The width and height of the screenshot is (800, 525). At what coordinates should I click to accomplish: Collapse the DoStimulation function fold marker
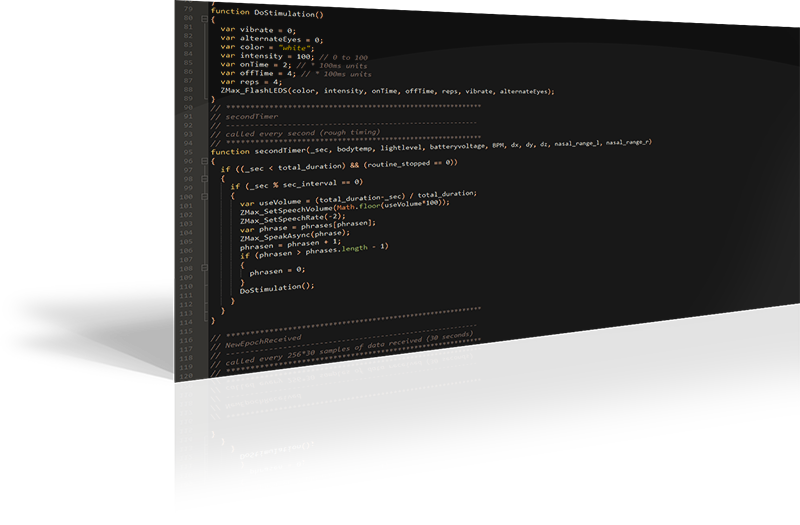203,20
